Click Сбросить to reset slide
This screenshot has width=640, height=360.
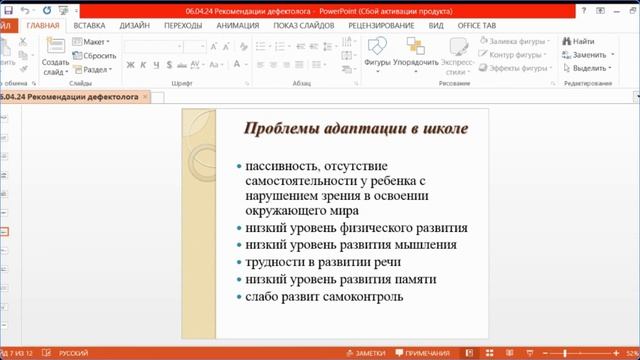coord(95,56)
